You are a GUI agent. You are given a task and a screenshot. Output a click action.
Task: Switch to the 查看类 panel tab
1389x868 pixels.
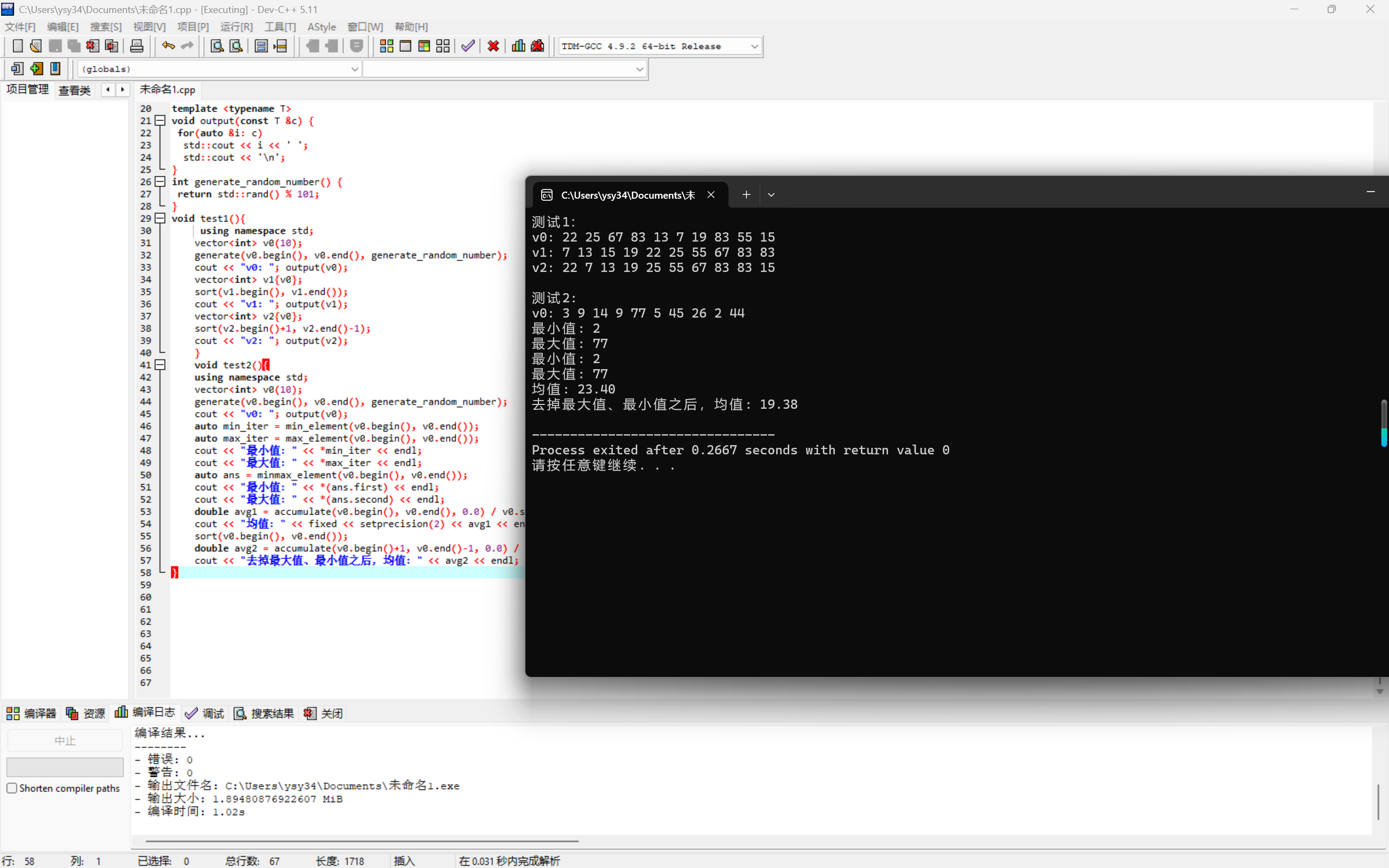[x=74, y=90]
